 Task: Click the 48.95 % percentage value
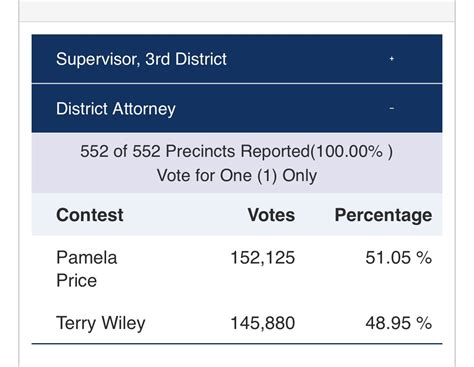coord(399,323)
